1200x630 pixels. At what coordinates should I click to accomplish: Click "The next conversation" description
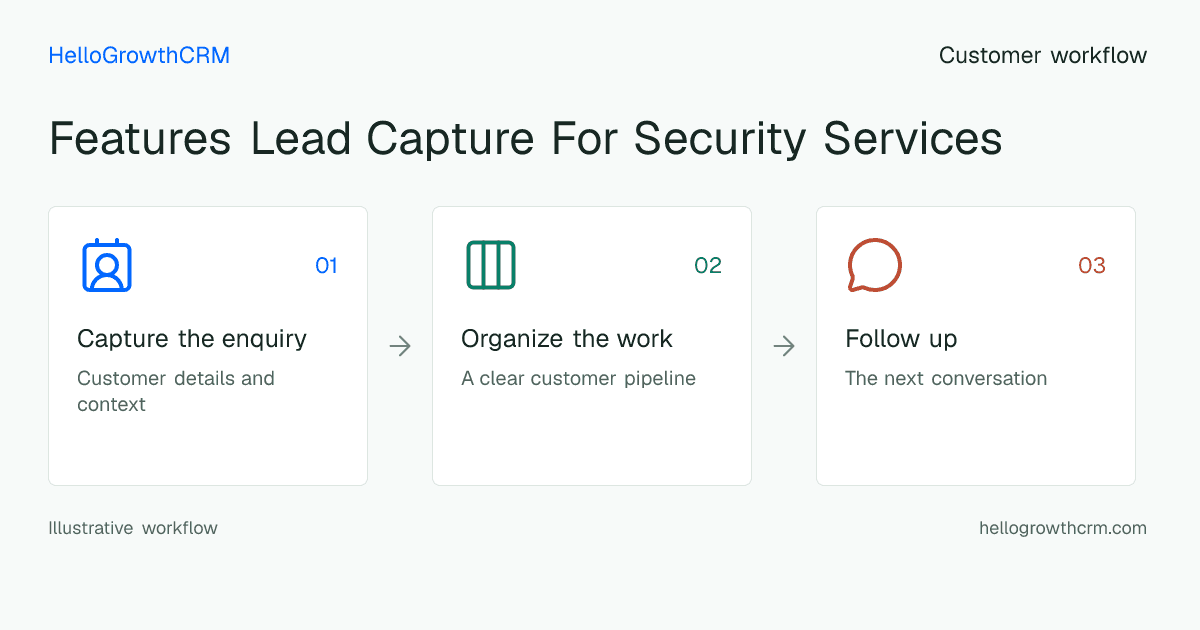pyautogui.click(x=946, y=379)
